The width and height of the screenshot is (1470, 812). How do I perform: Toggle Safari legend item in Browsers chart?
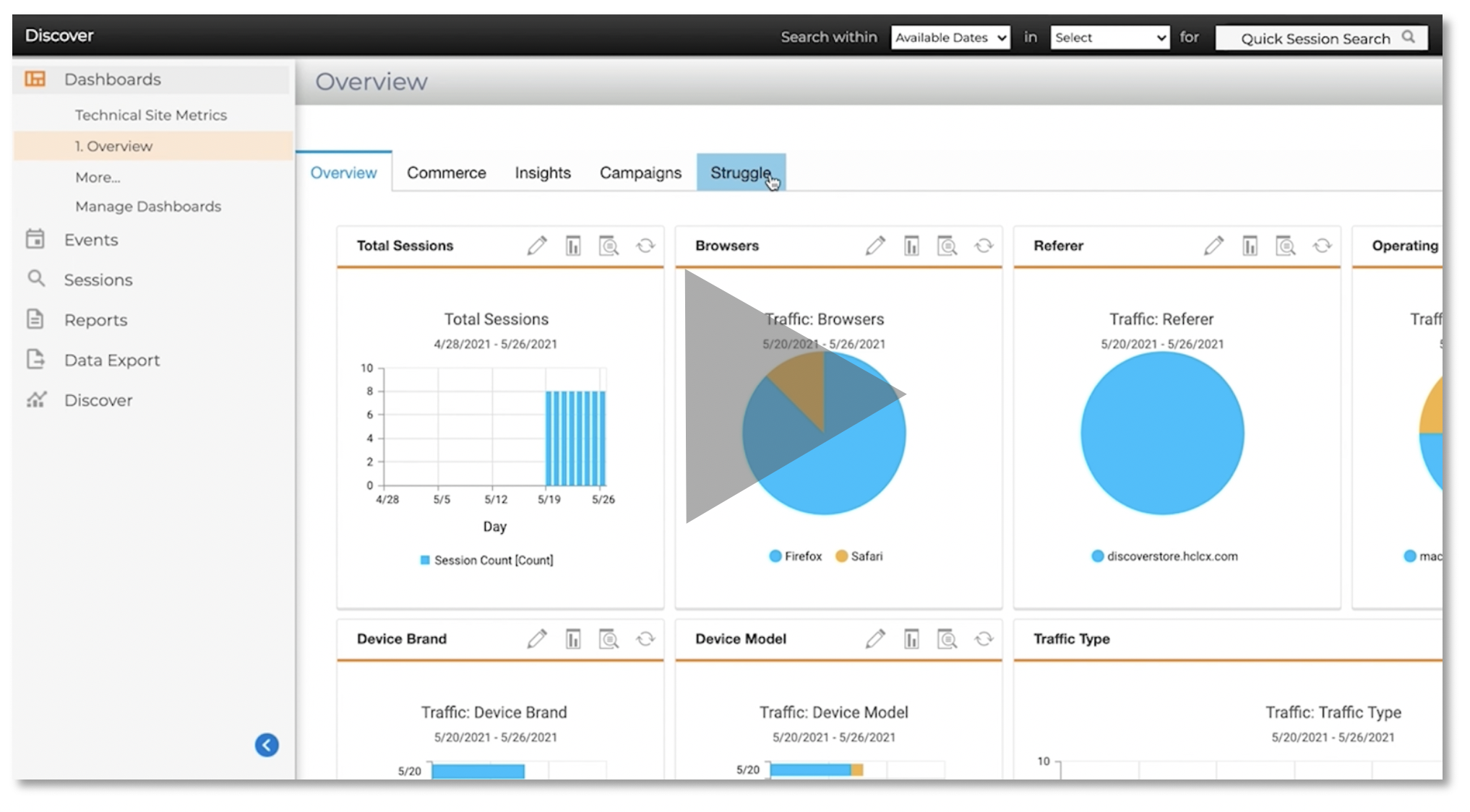[859, 556]
